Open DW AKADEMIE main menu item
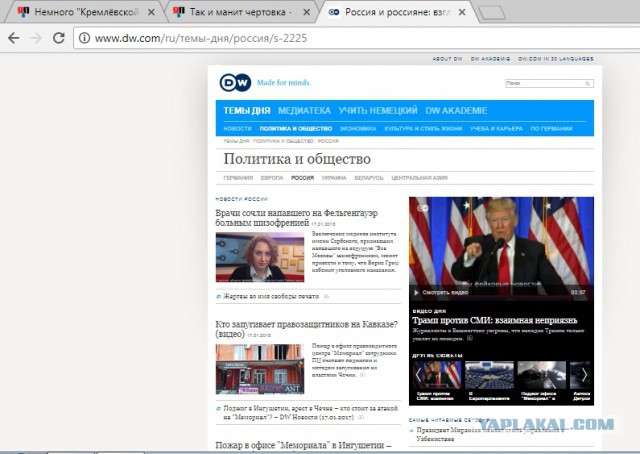Image resolution: width=640 pixels, height=454 pixels. tap(456, 111)
